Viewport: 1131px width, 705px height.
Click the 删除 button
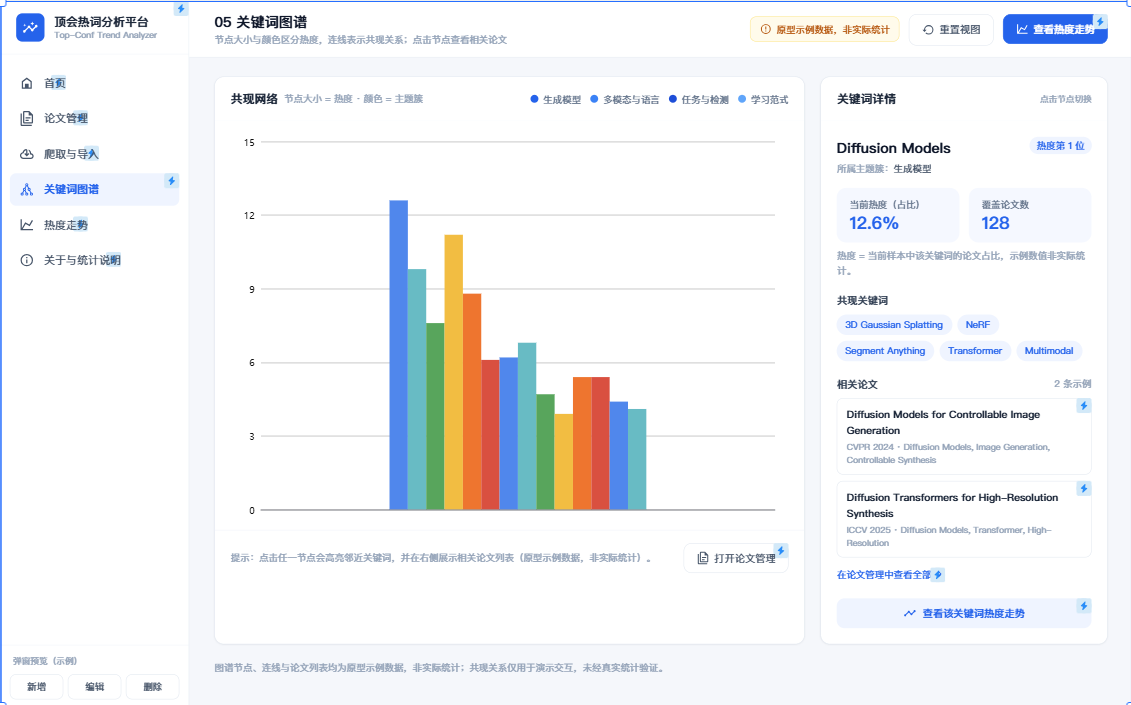coord(152,687)
